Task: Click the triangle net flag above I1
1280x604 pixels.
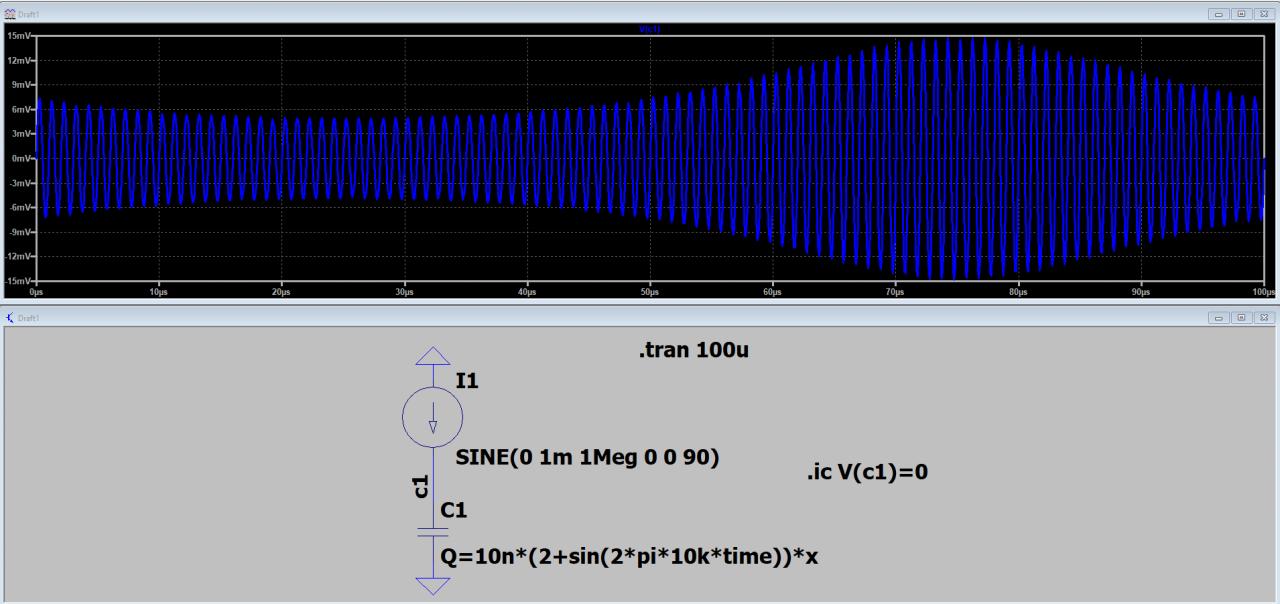Action: click(433, 355)
